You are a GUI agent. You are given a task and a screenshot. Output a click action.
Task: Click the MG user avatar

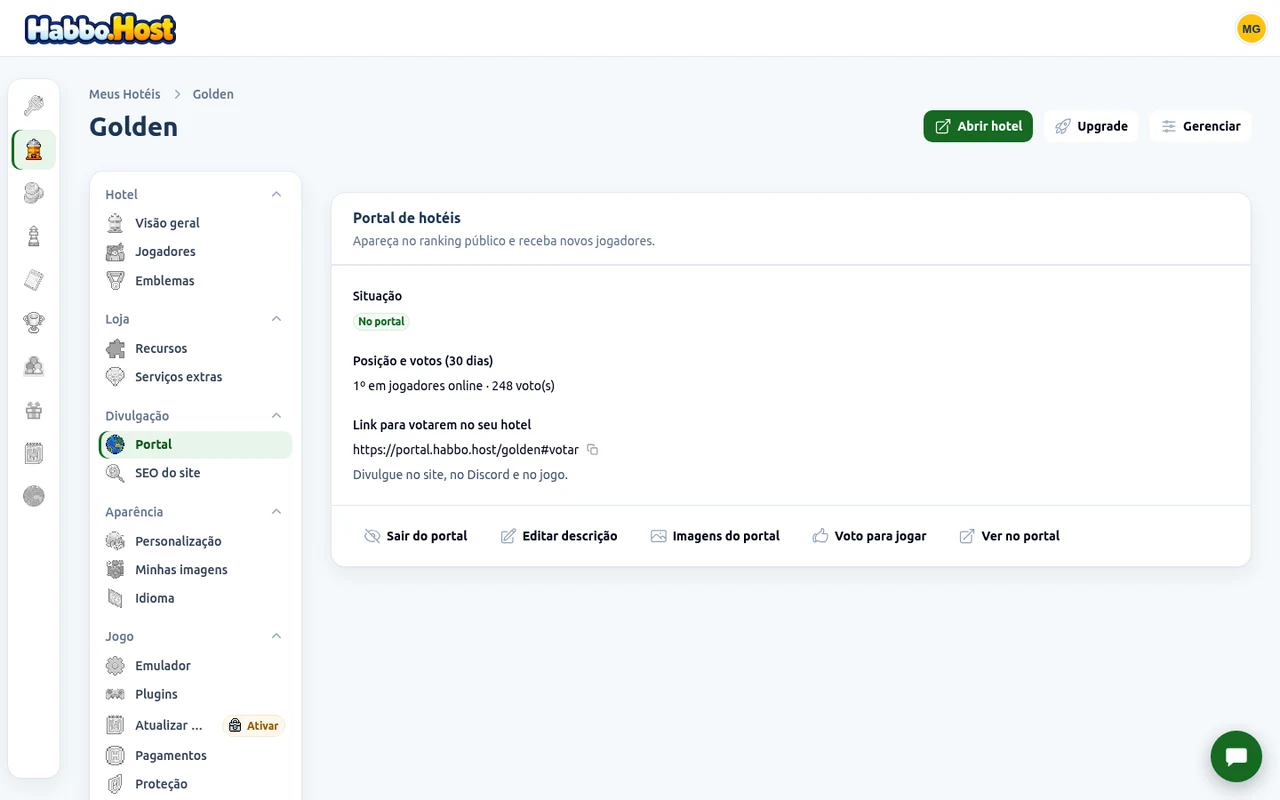click(1251, 29)
